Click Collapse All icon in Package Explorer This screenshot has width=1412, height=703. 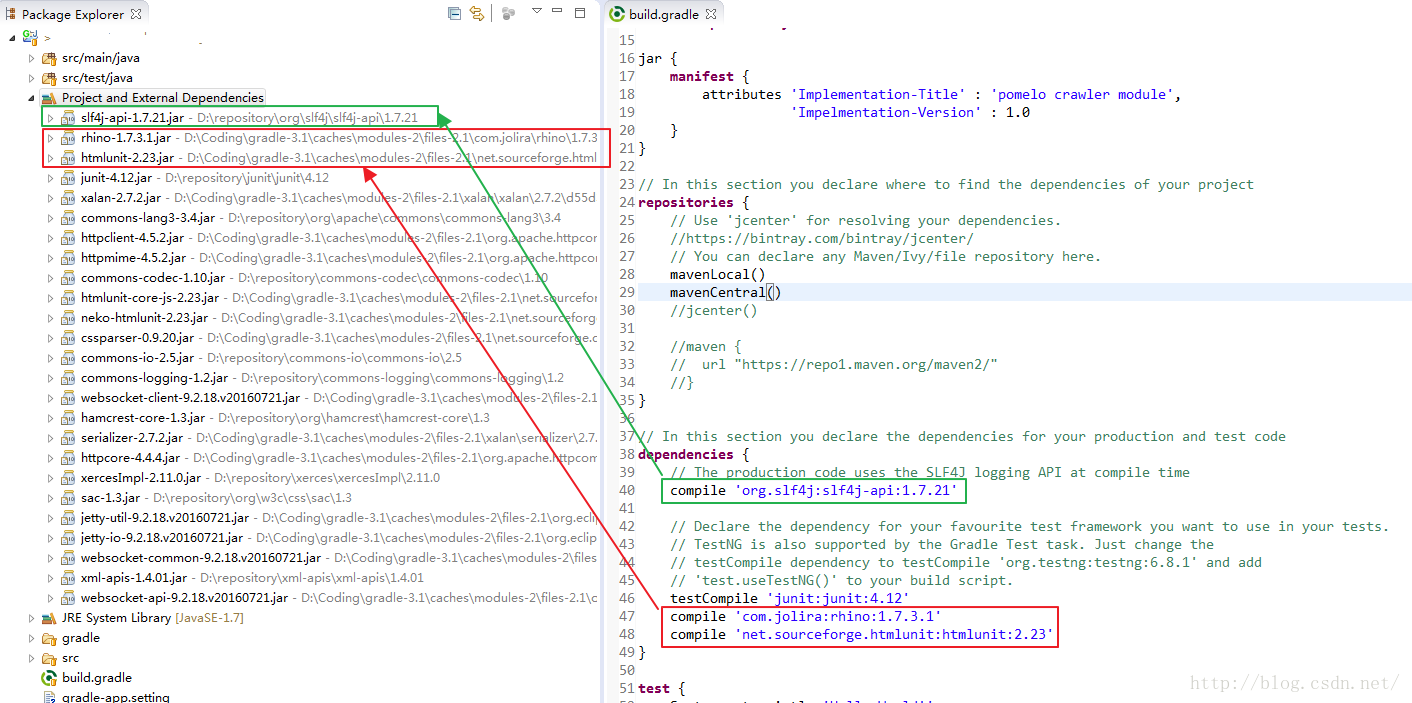(x=455, y=13)
